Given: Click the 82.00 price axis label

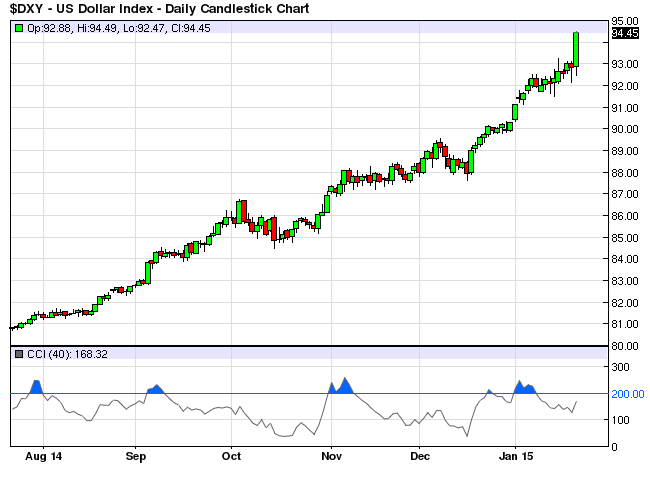Looking at the screenshot, I should (625, 303).
